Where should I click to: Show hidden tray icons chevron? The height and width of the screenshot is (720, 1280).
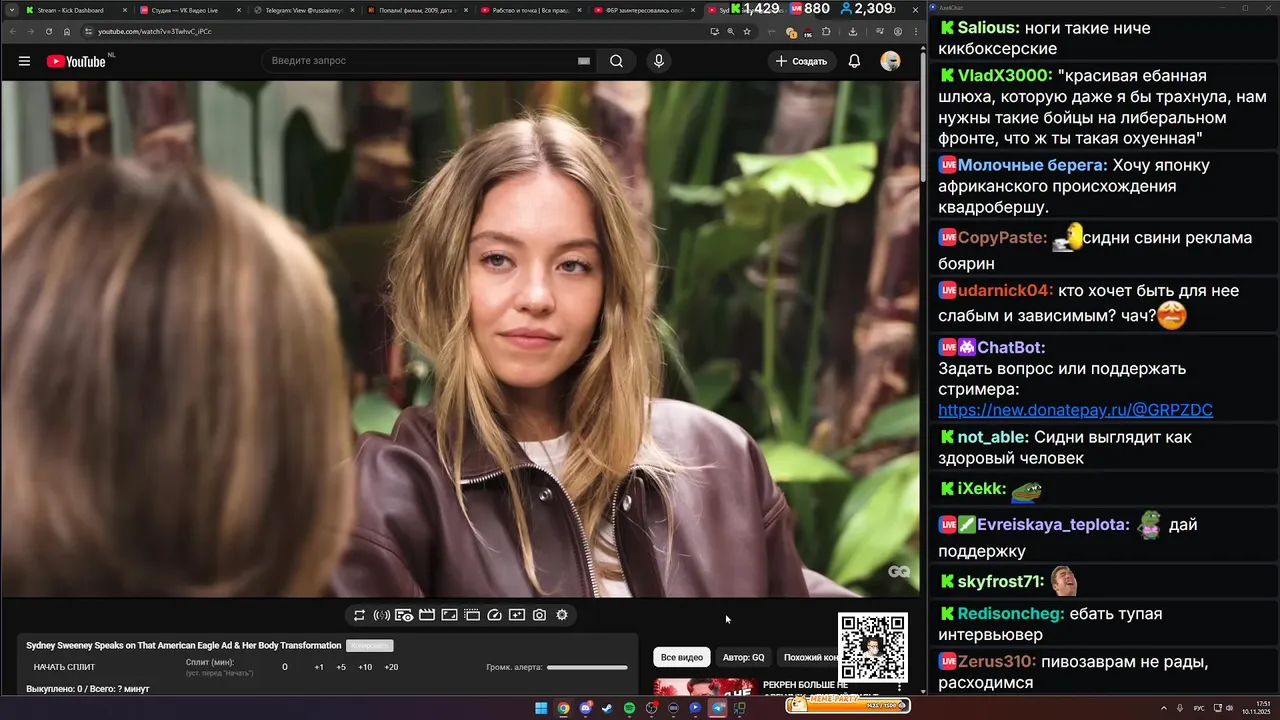click(x=1164, y=708)
